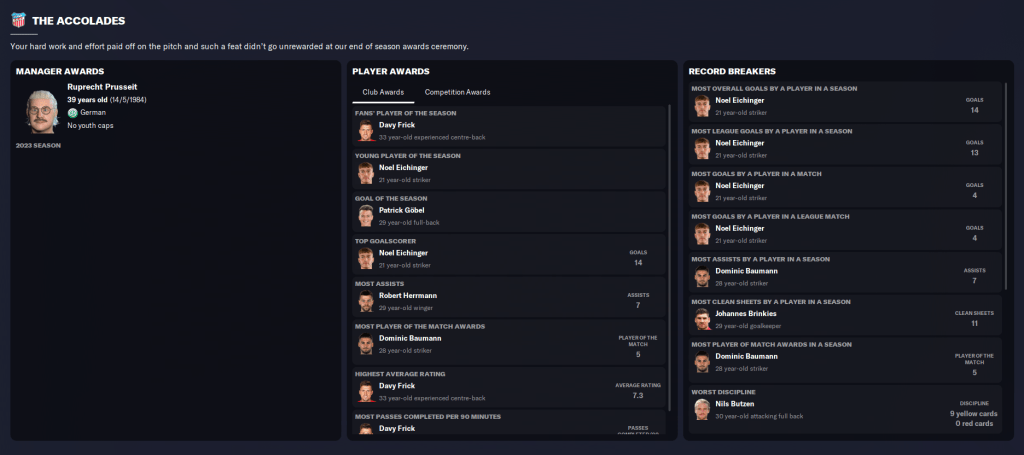
Task: Open Davy Frick under Fans' Player of the Season
Action: (x=397, y=125)
